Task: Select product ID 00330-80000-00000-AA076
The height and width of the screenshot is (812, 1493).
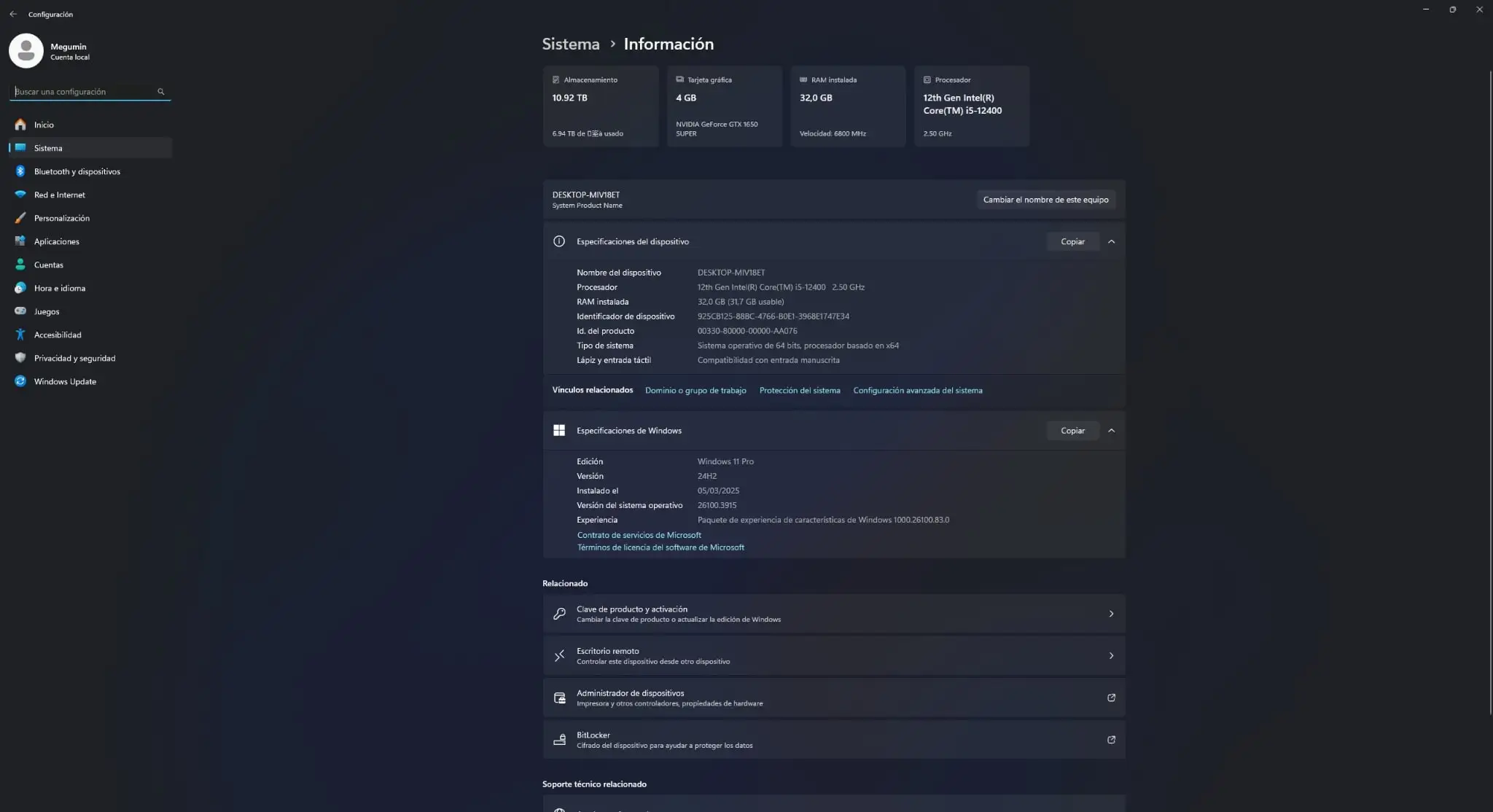Action: click(x=747, y=331)
